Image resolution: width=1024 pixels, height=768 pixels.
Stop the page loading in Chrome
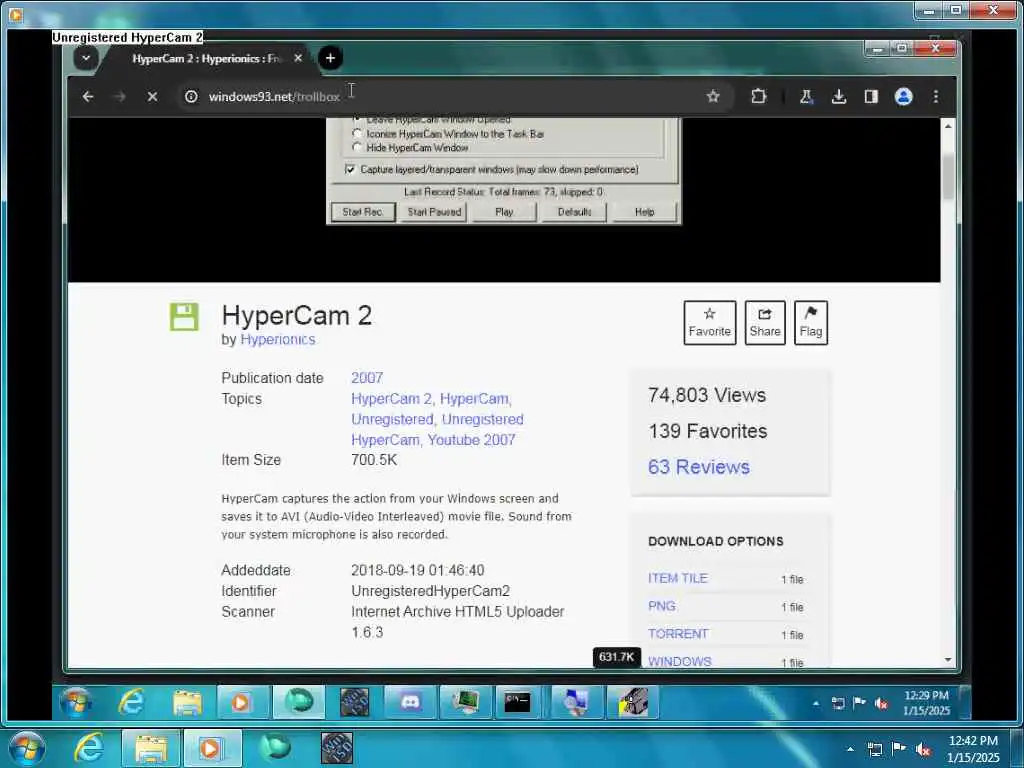(152, 97)
